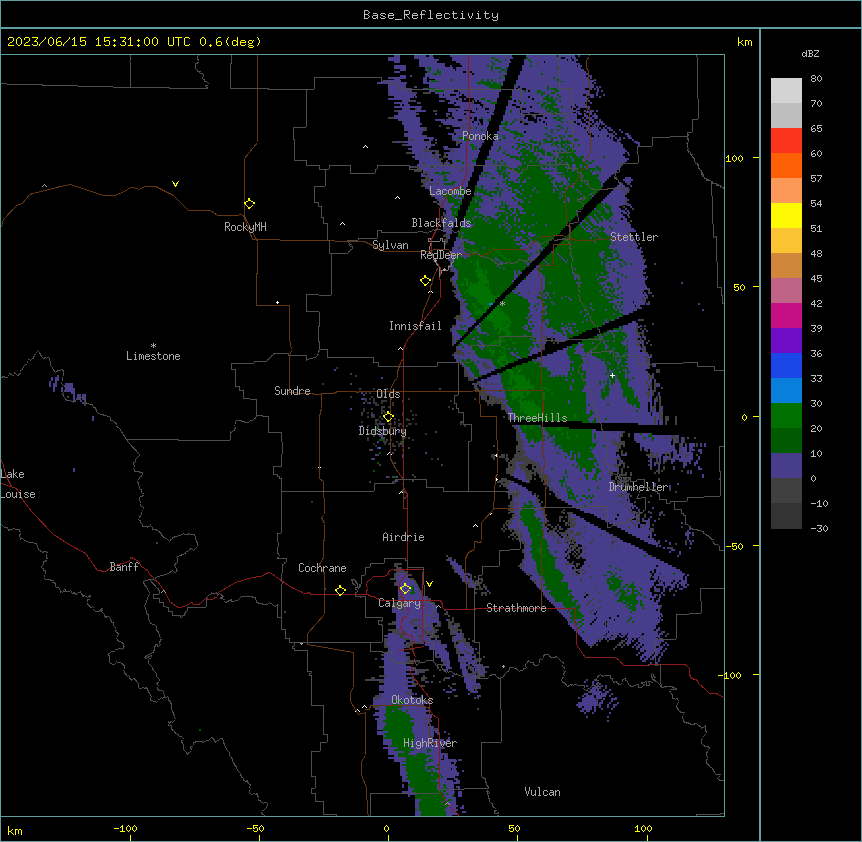
Task: Select the Cochrane town label
Action: coord(322,568)
